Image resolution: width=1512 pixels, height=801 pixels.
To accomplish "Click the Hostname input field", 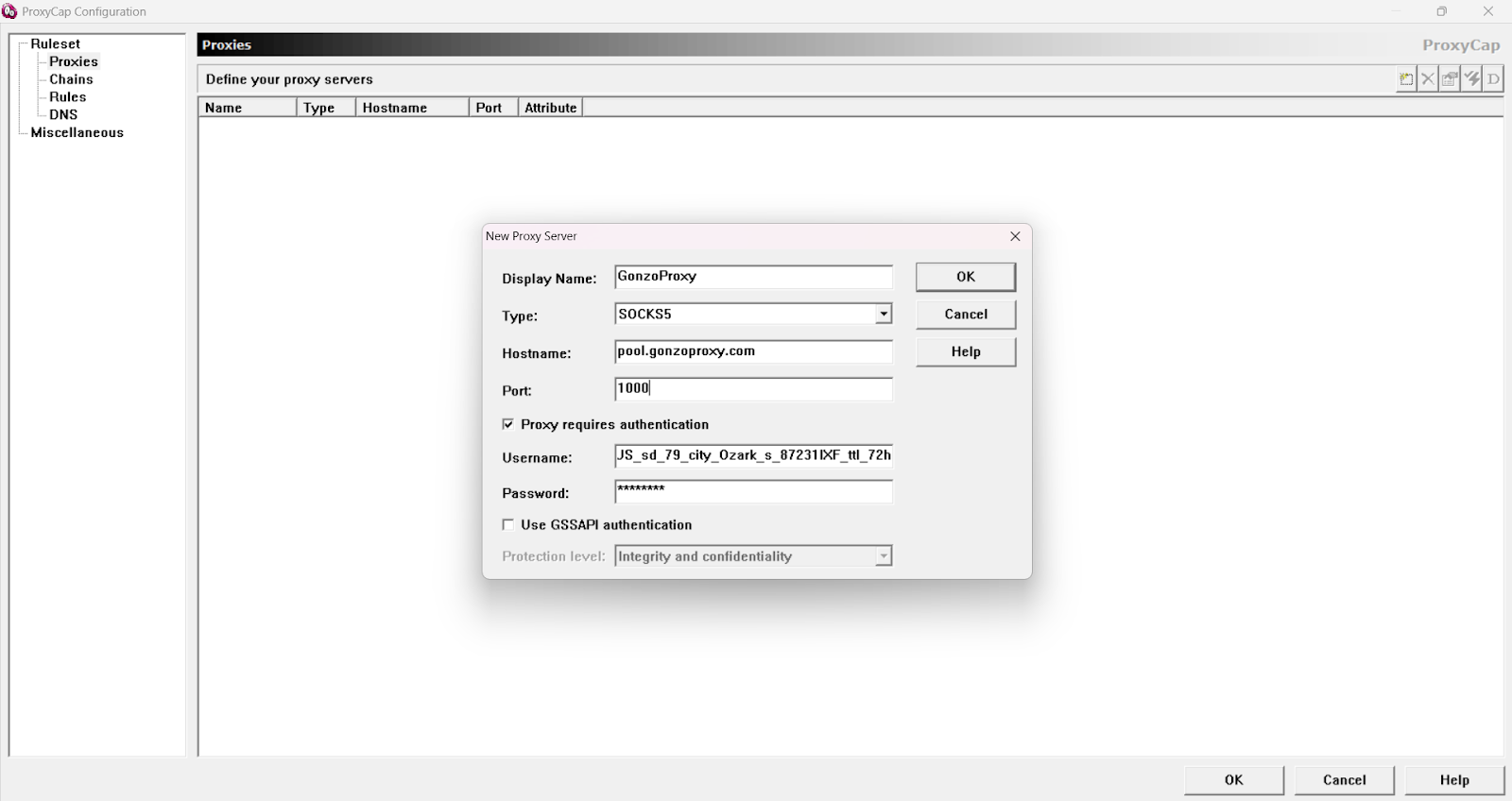I will [x=753, y=351].
